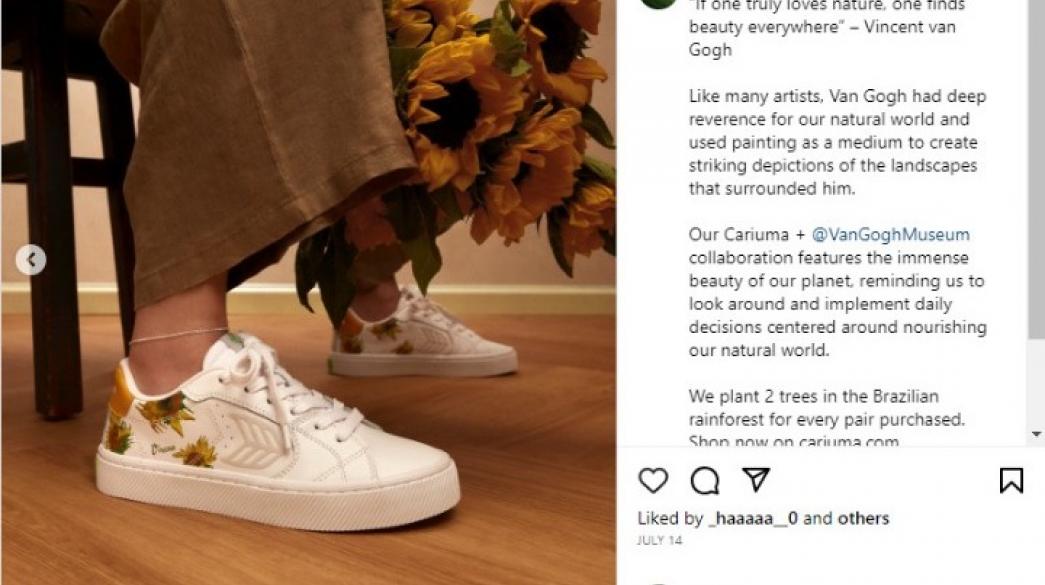
Task: Click the Vincent van Gogh quote text
Action: coord(826,27)
